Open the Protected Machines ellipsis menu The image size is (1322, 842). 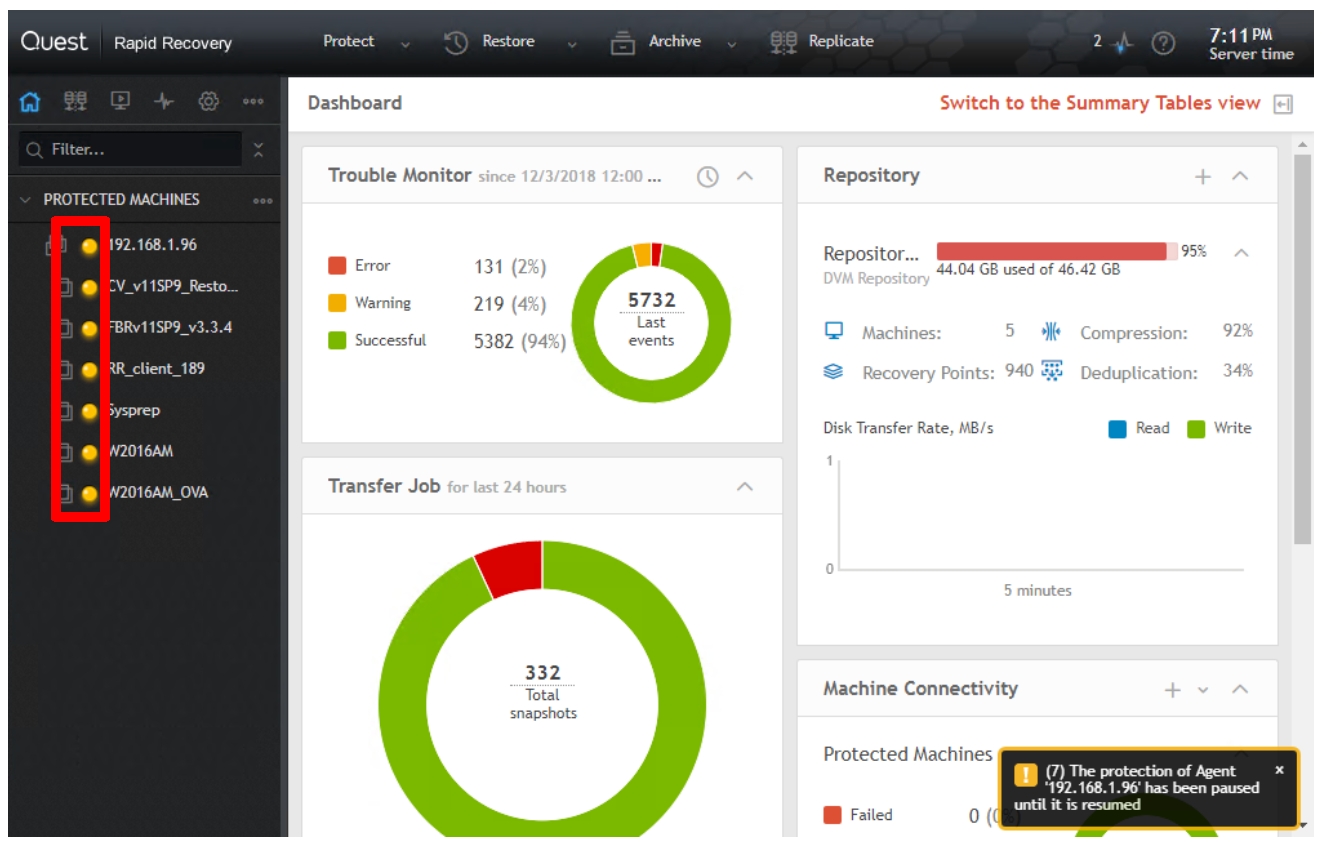pyautogui.click(x=263, y=200)
